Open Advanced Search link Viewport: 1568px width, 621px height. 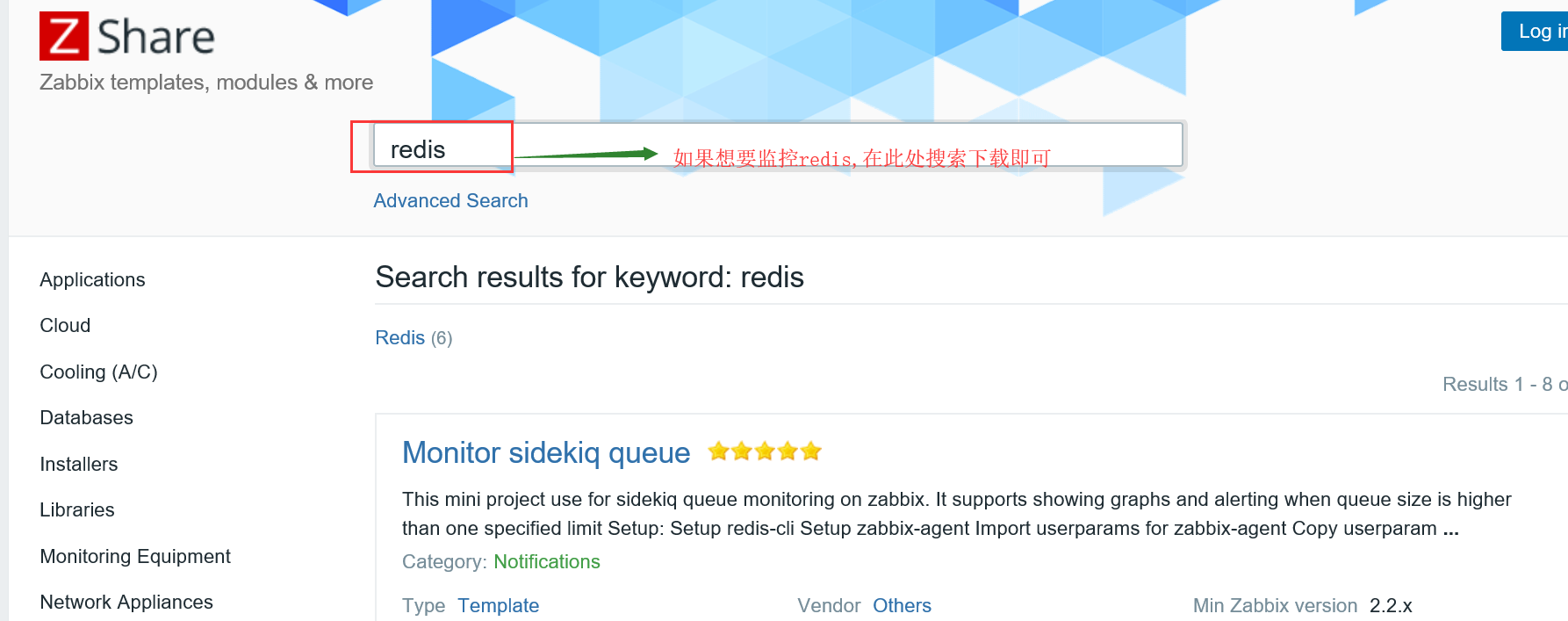[x=450, y=201]
